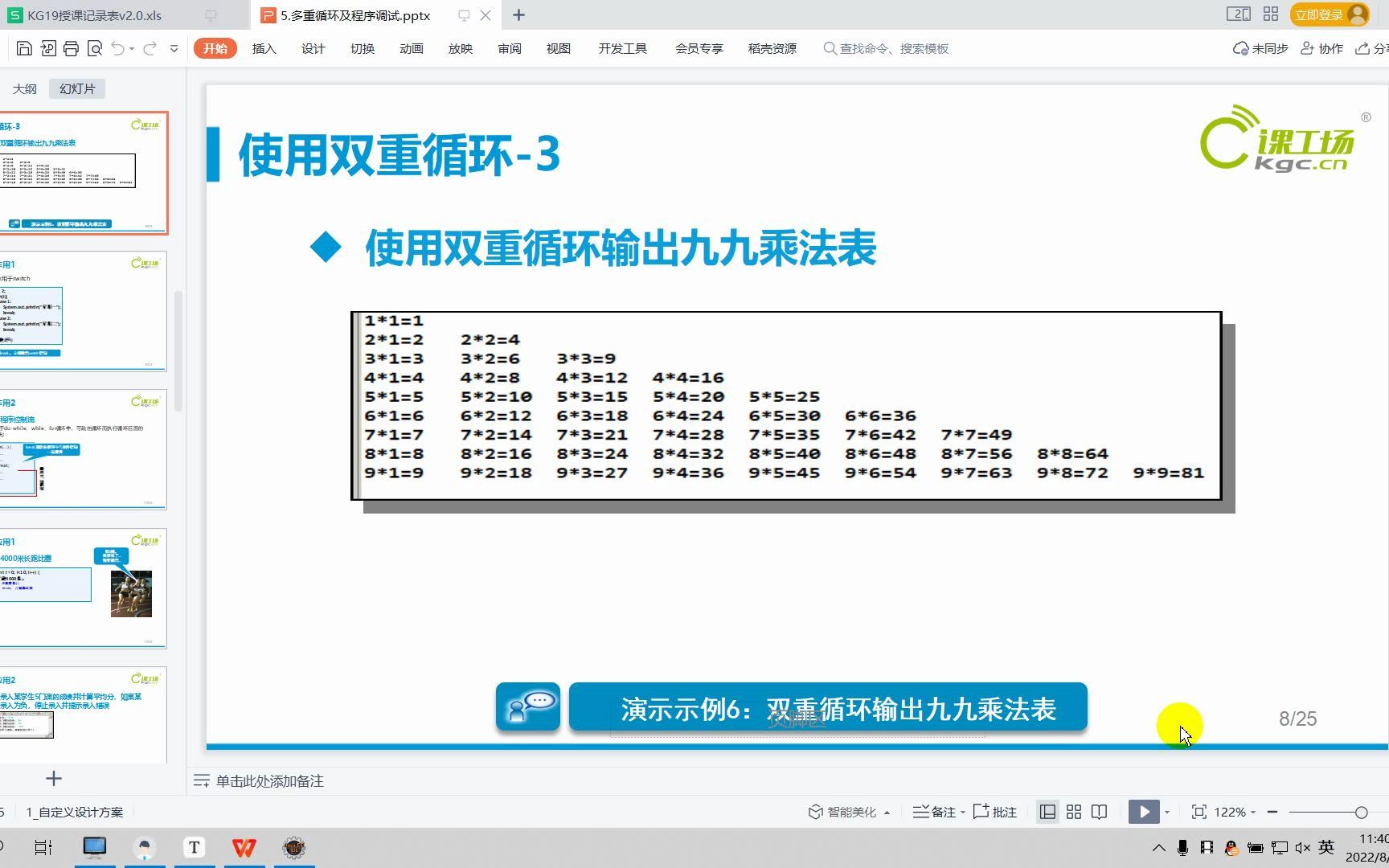Open the Print tool
This screenshot has width=1389, height=868.
(x=71, y=48)
